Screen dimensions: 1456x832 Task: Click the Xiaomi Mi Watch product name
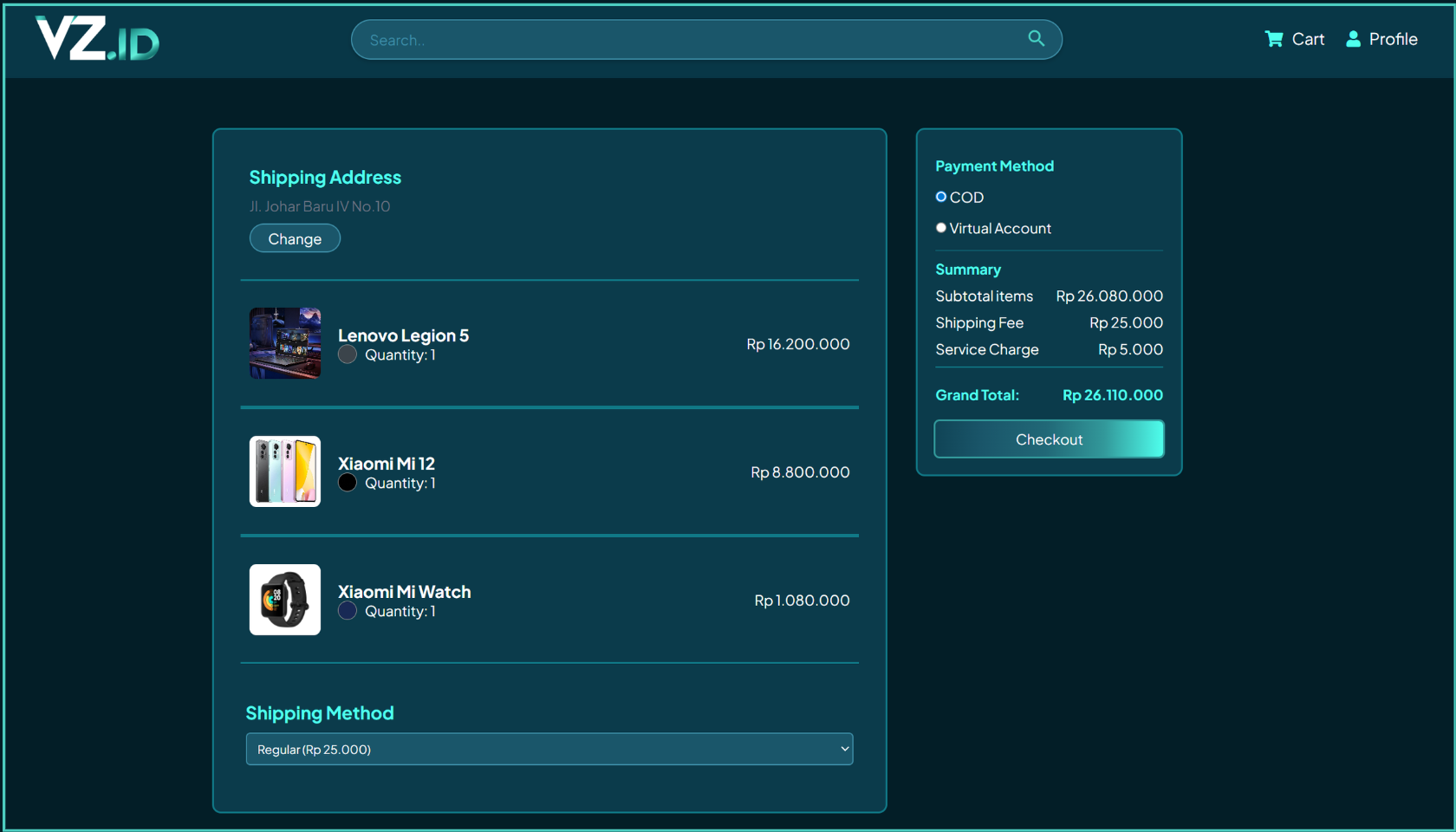coord(405,592)
